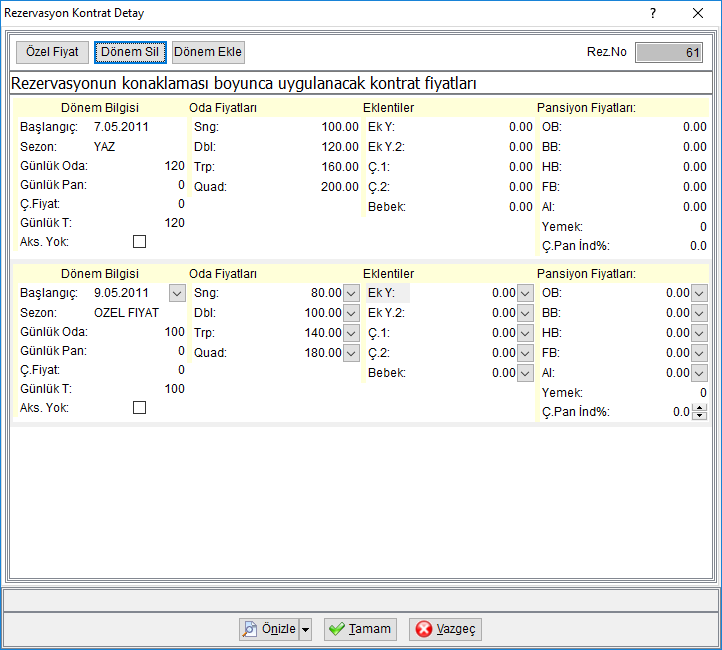This screenshot has height=650, width=722.
Task: Open the Dbl 100.00 dropdown
Action: [x=351, y=313]
